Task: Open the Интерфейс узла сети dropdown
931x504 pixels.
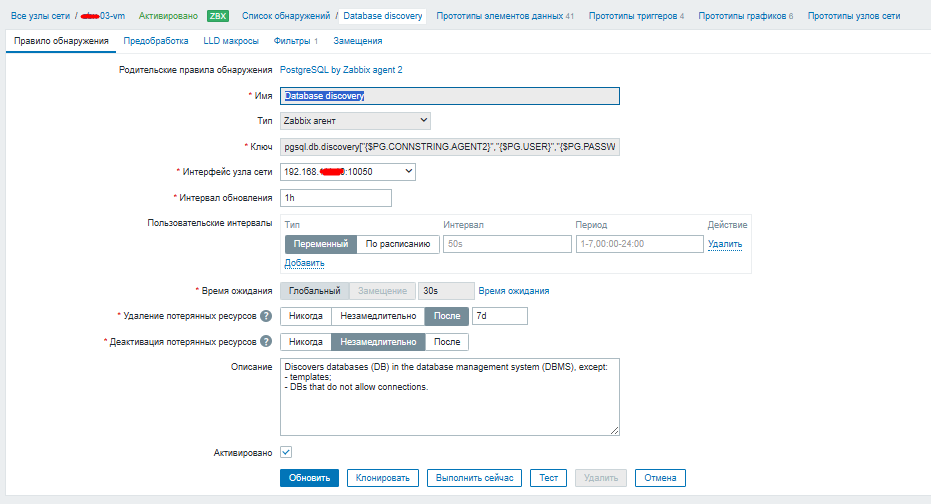Action: (347, 172)
